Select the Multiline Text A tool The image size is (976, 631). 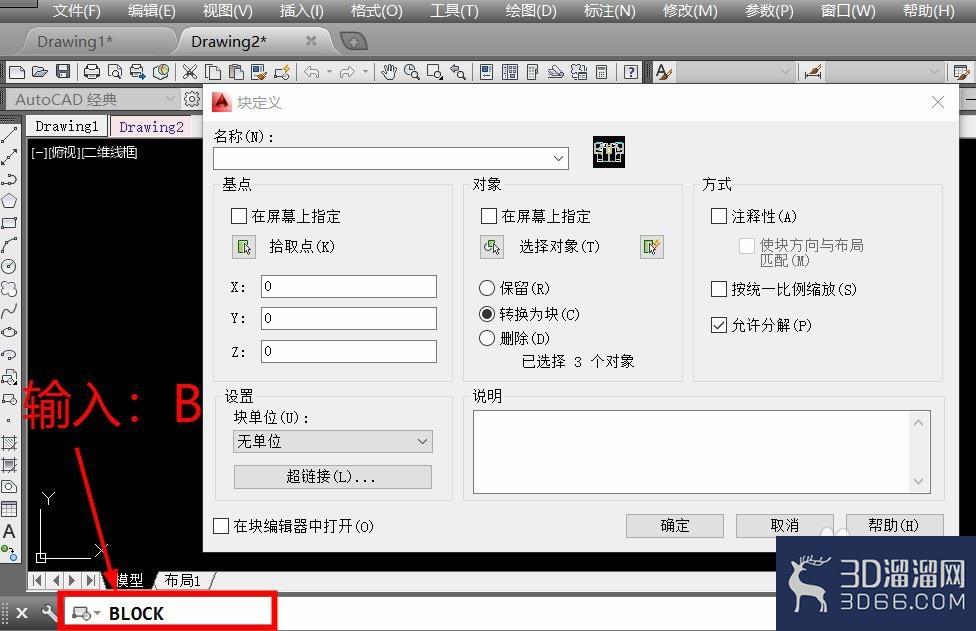pos(9,531)
